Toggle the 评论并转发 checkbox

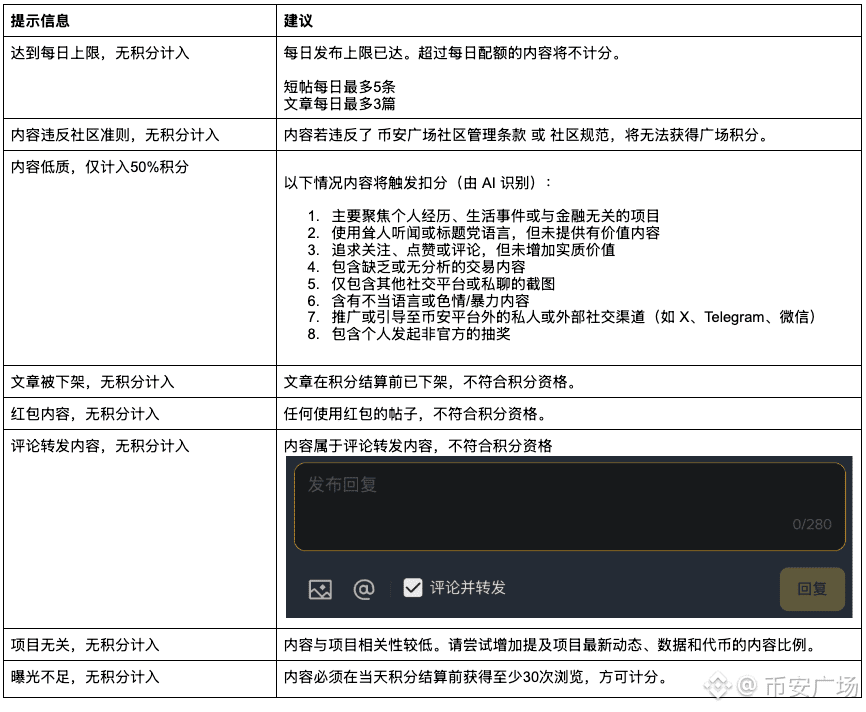pyautogui.click(x=413, y=588)
